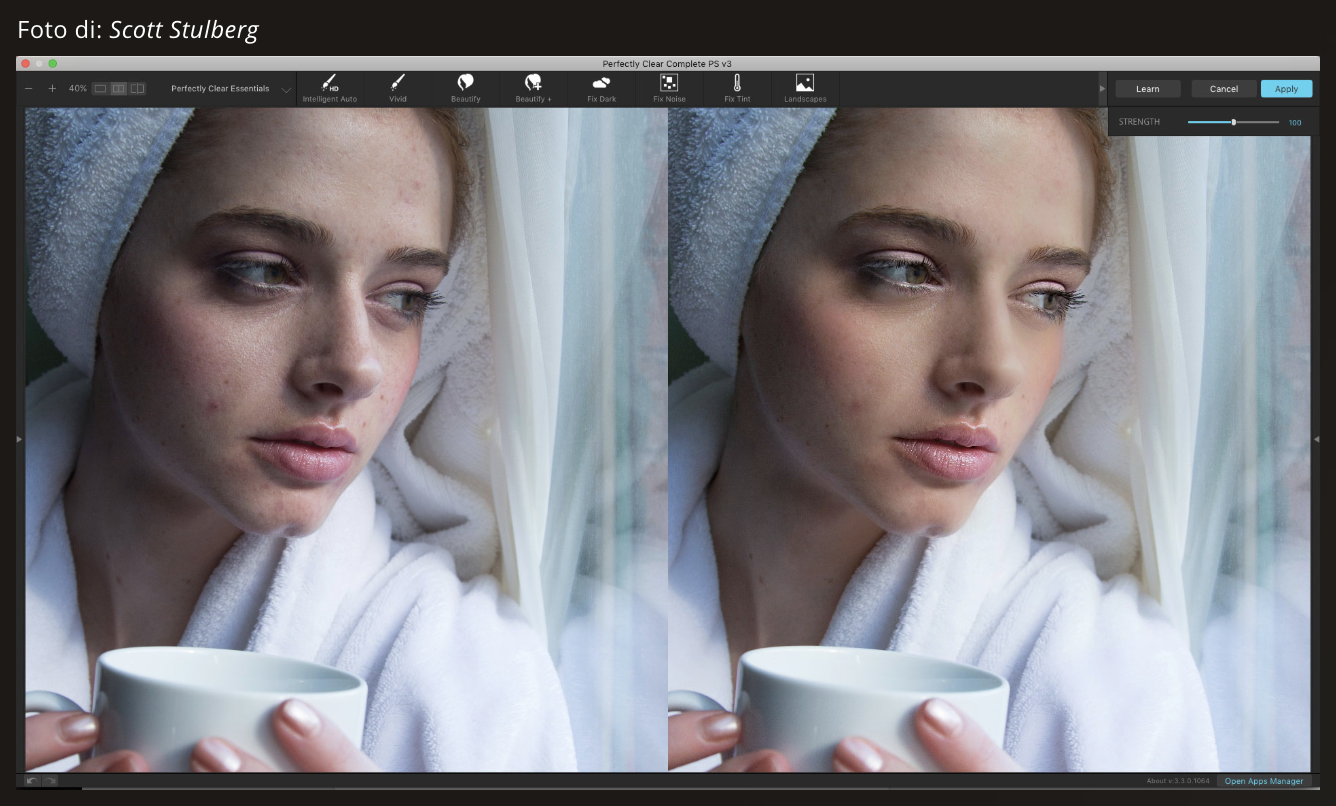Select the Fix Dark preset
Viewport: 1336px width, 806px height.
(x=601, y=88)
